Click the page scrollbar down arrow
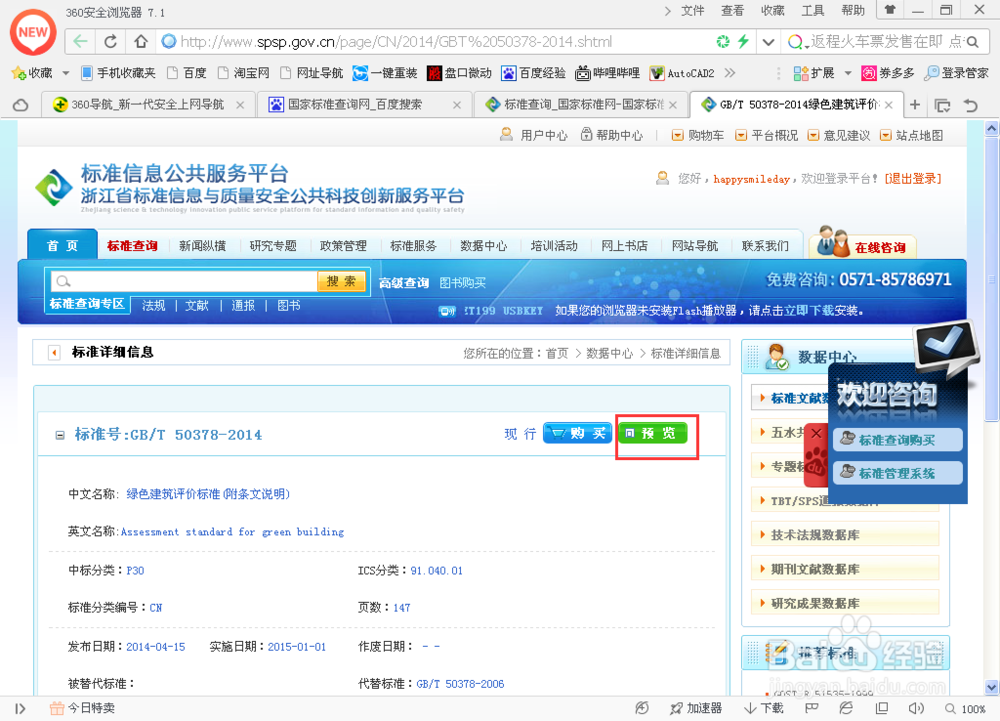Image resolution: width=1000 pixels, height=721 pixels. click(992, 687)
